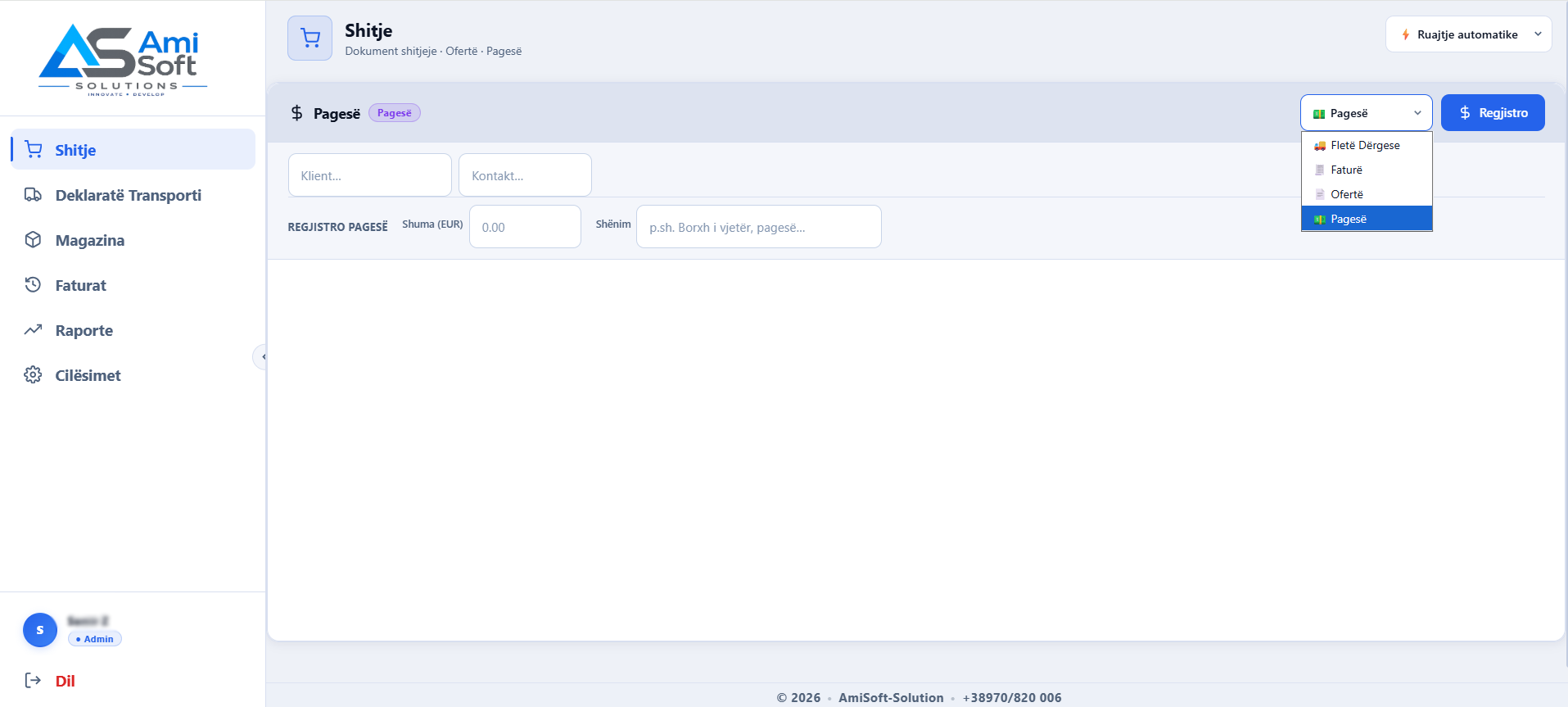
Task: Click the AmiSoft Solutions logo
Action: click(123, 59)
